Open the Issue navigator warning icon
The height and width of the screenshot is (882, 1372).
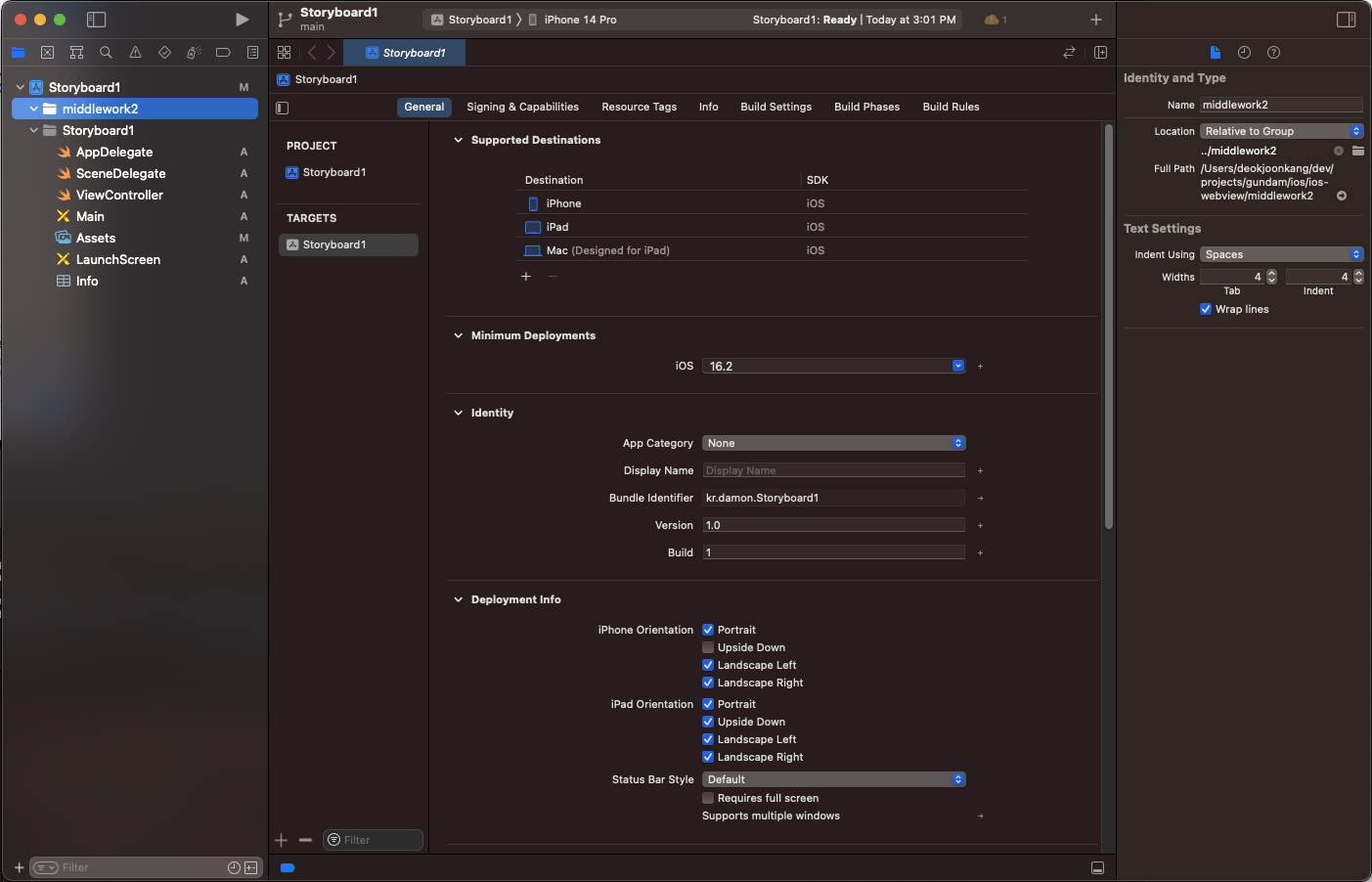point(135,53)
